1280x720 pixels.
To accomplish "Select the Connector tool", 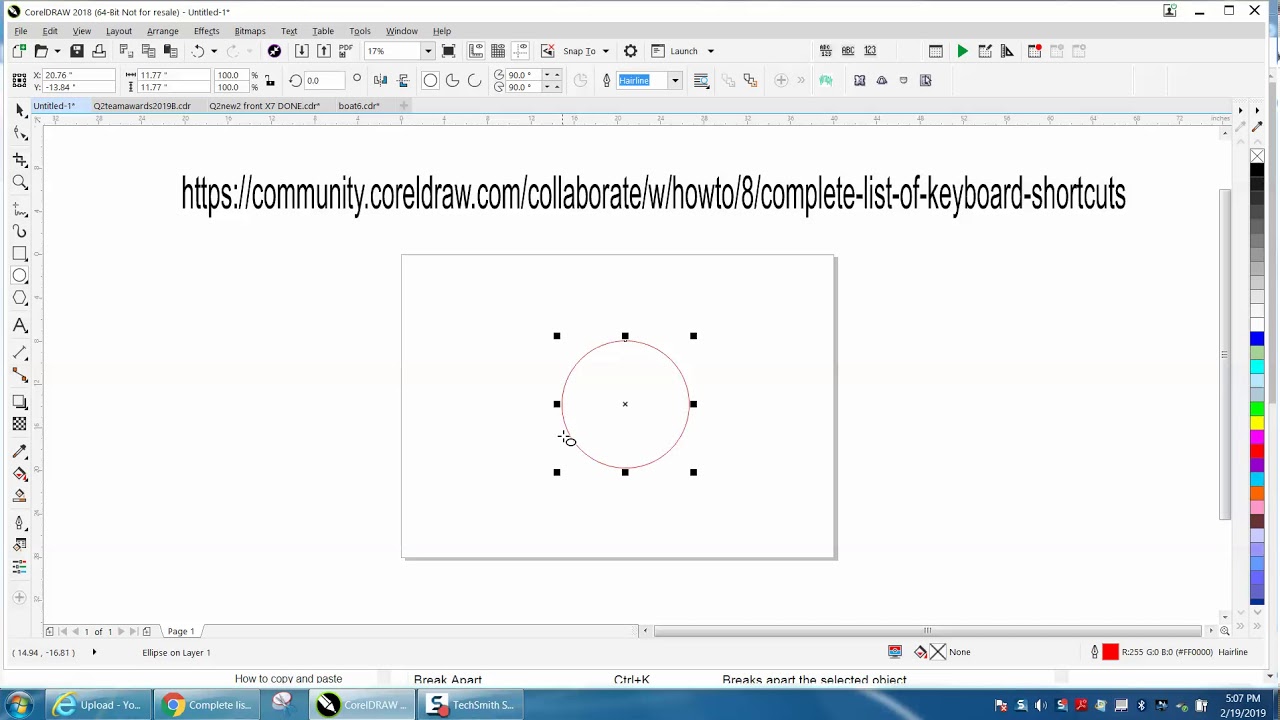I will tap(20, 375).
